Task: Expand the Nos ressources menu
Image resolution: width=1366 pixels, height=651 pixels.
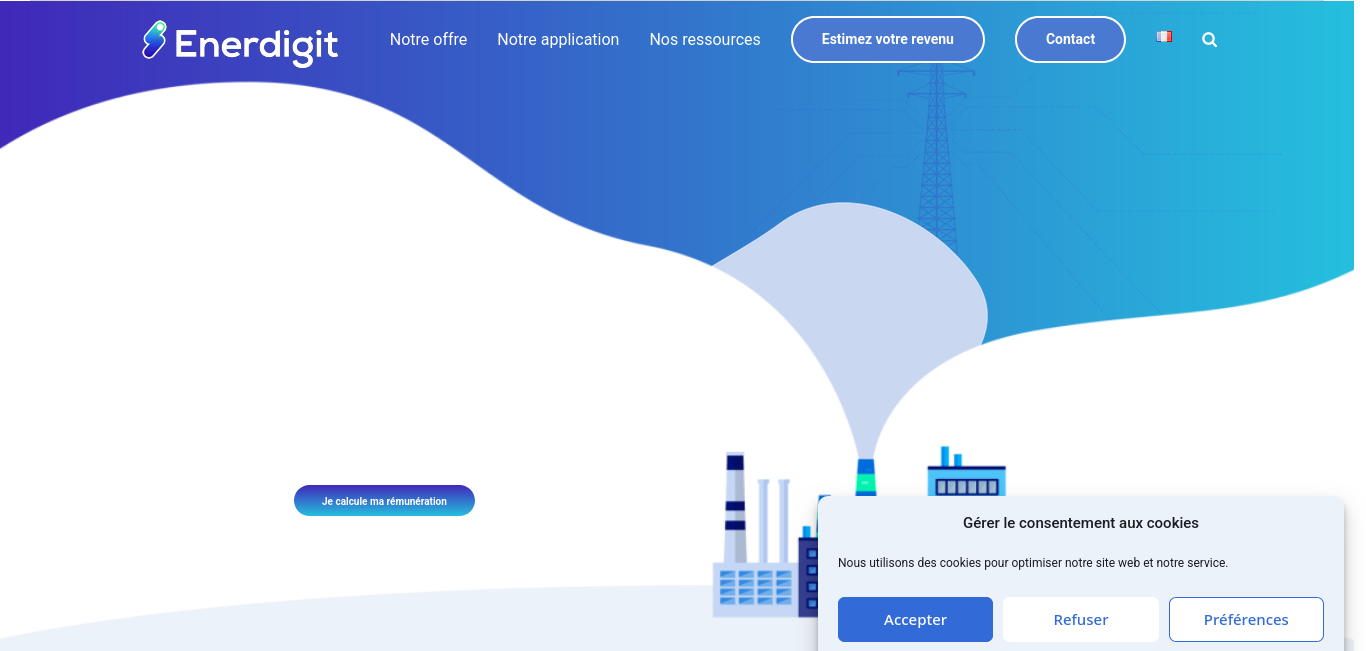Action: [704, 40]
